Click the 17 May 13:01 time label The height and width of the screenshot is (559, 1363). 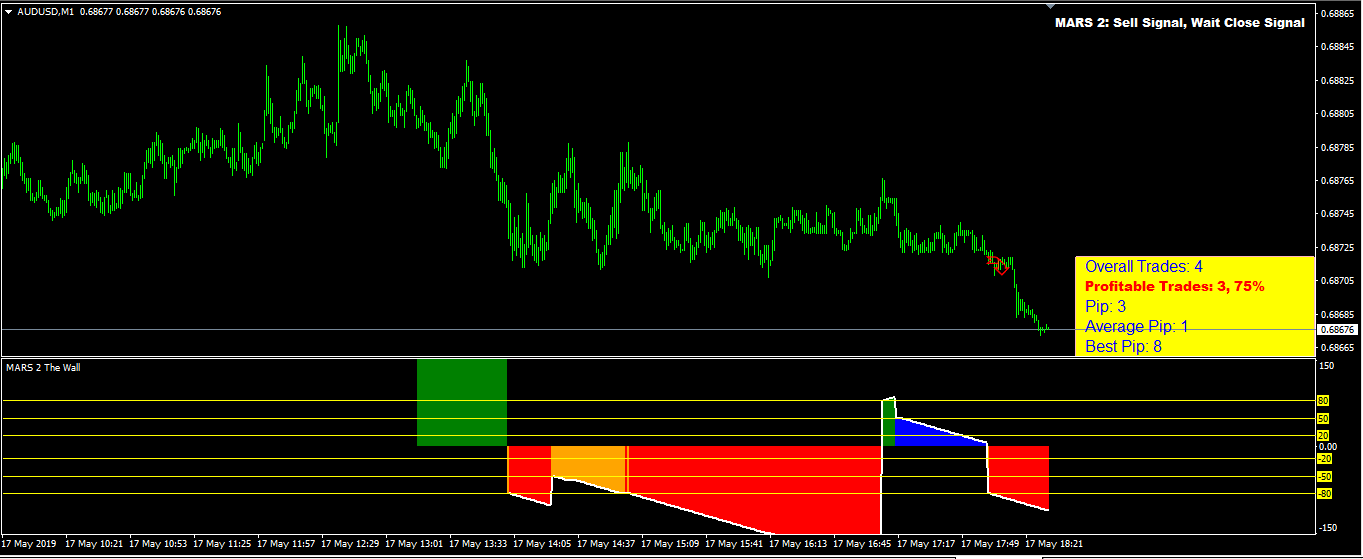tap(414, 544)
